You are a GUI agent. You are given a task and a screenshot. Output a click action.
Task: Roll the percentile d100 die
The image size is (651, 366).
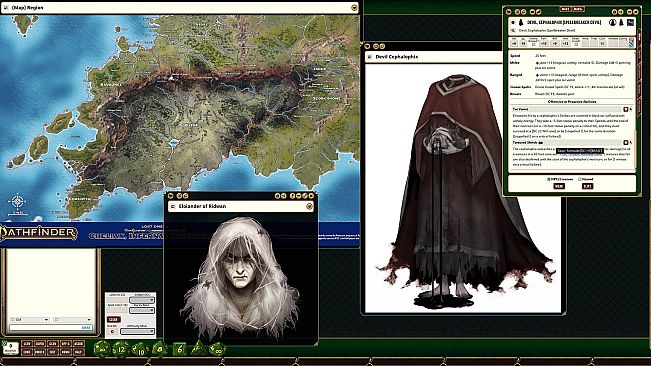click(x=217, y=349)
